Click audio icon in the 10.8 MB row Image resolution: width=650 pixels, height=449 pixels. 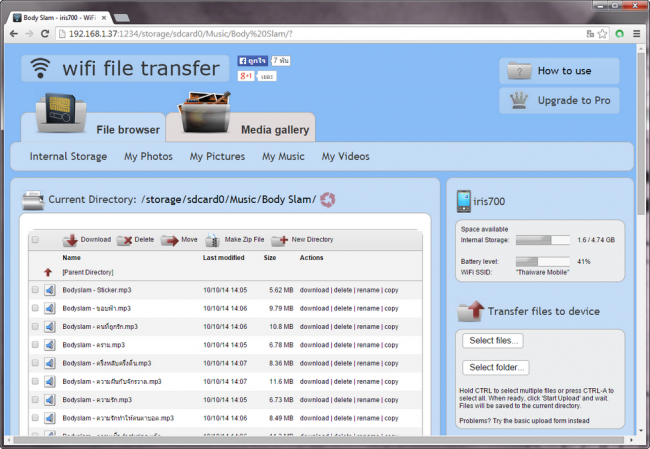pos(50,326)
